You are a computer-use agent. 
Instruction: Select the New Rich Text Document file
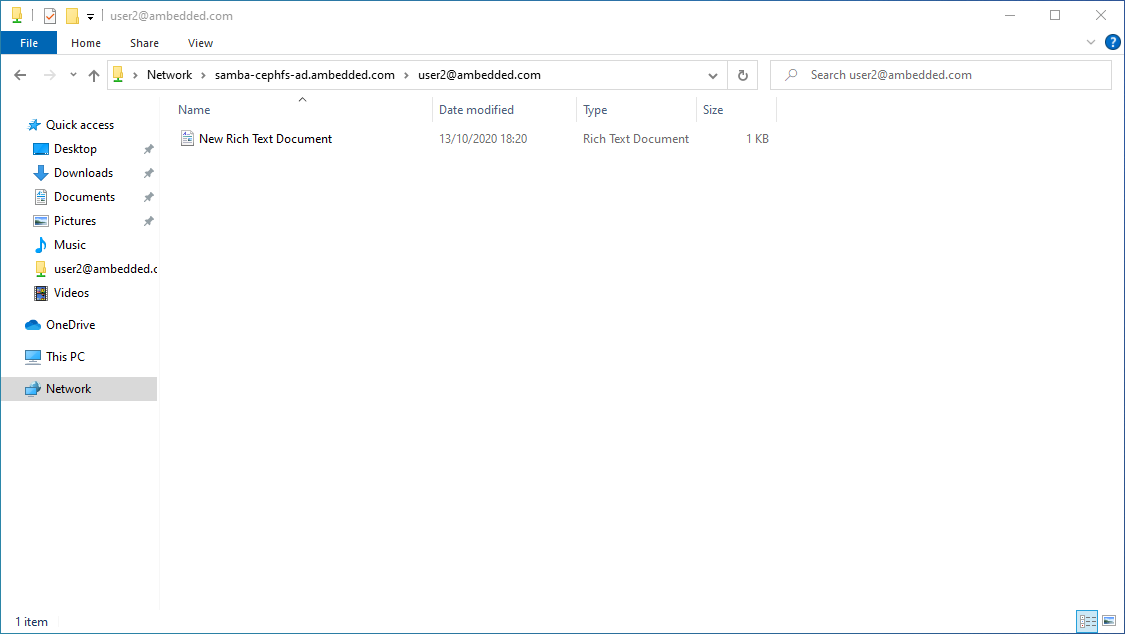tap(265, 139)
